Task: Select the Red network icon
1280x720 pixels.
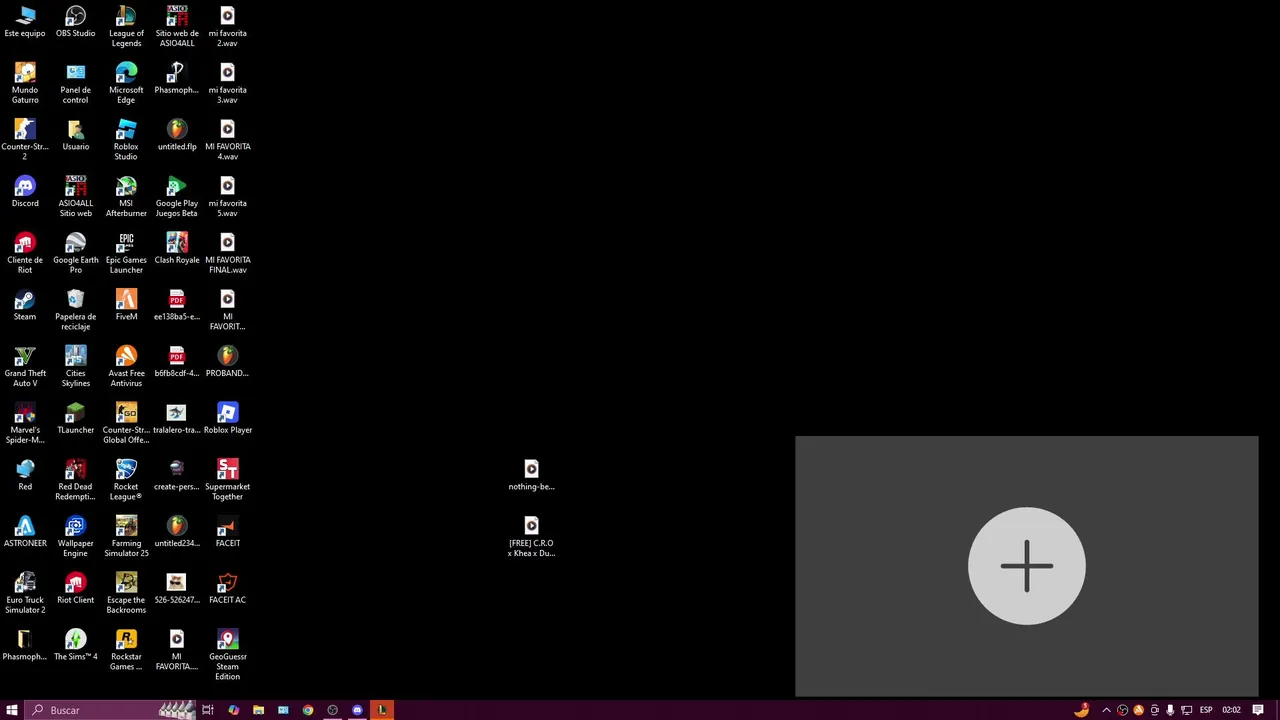Action: coord(25,475)
